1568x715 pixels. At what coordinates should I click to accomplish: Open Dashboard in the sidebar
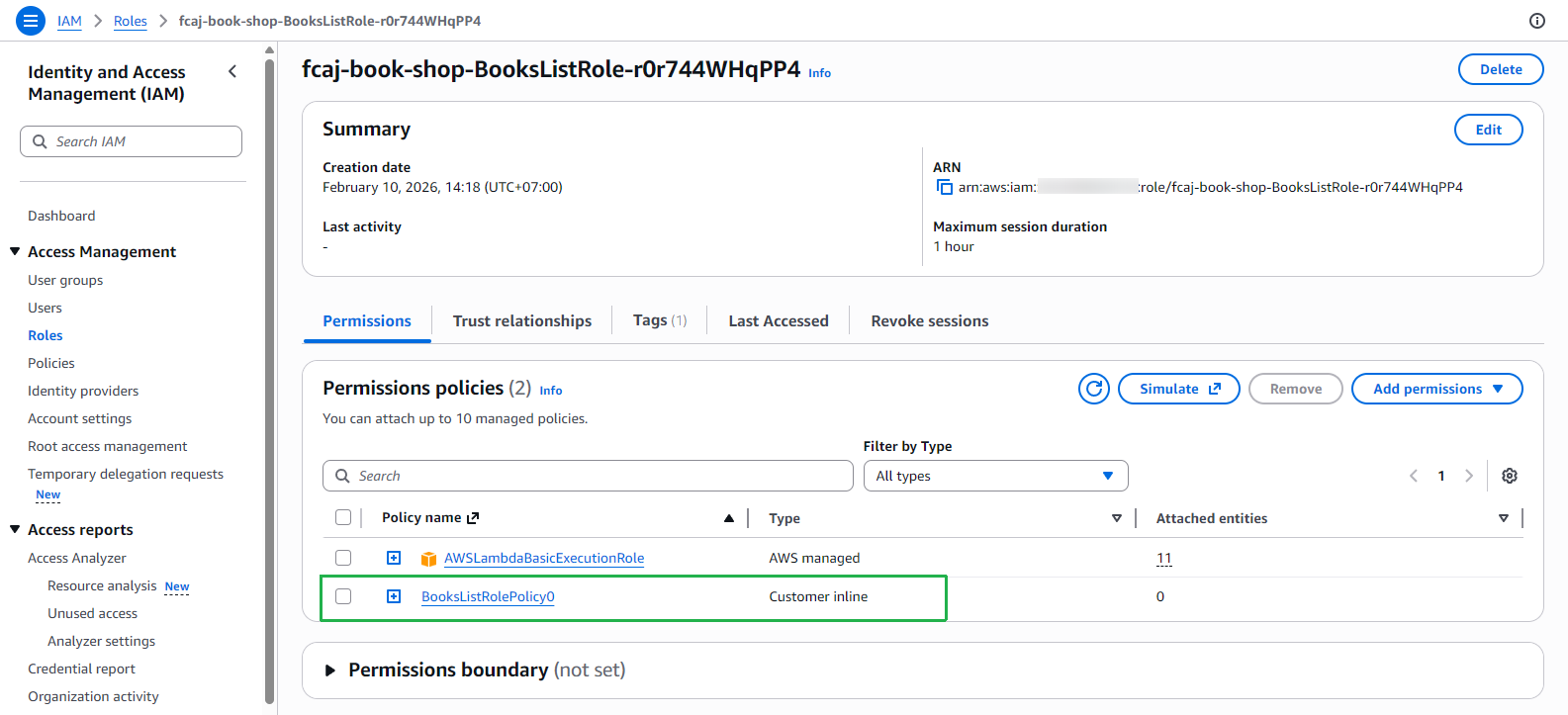tap(61, 216)
